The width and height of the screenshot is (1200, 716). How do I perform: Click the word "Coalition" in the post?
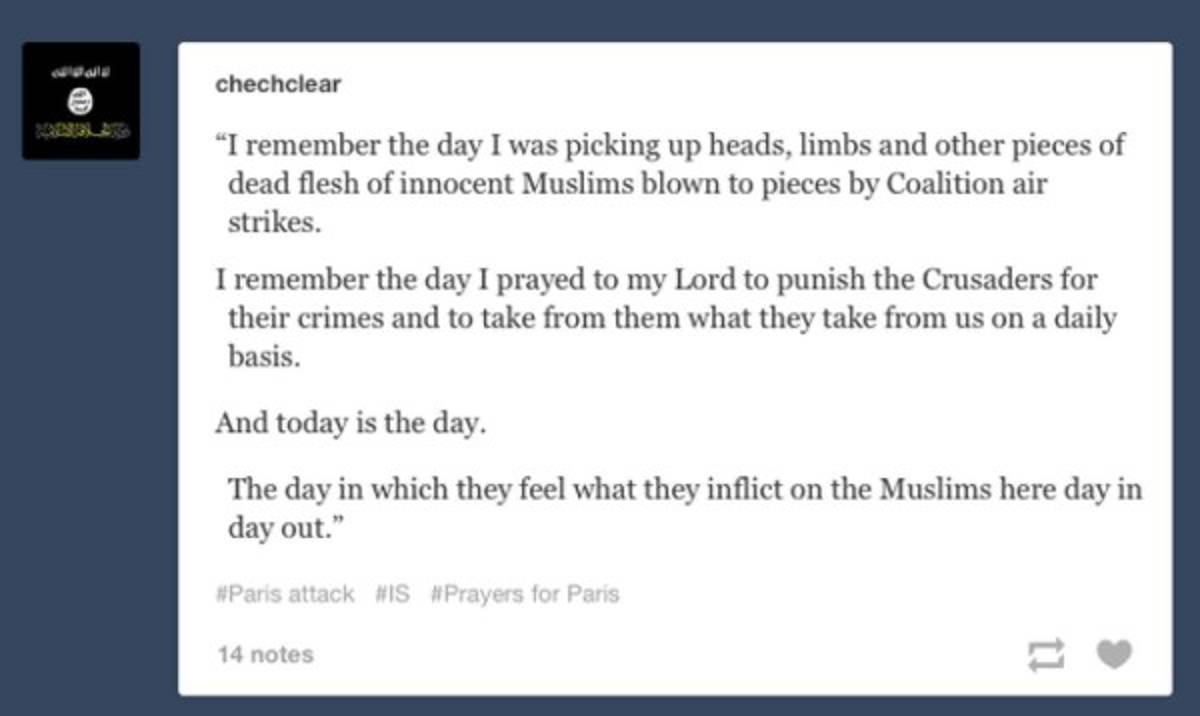point(941,184)
